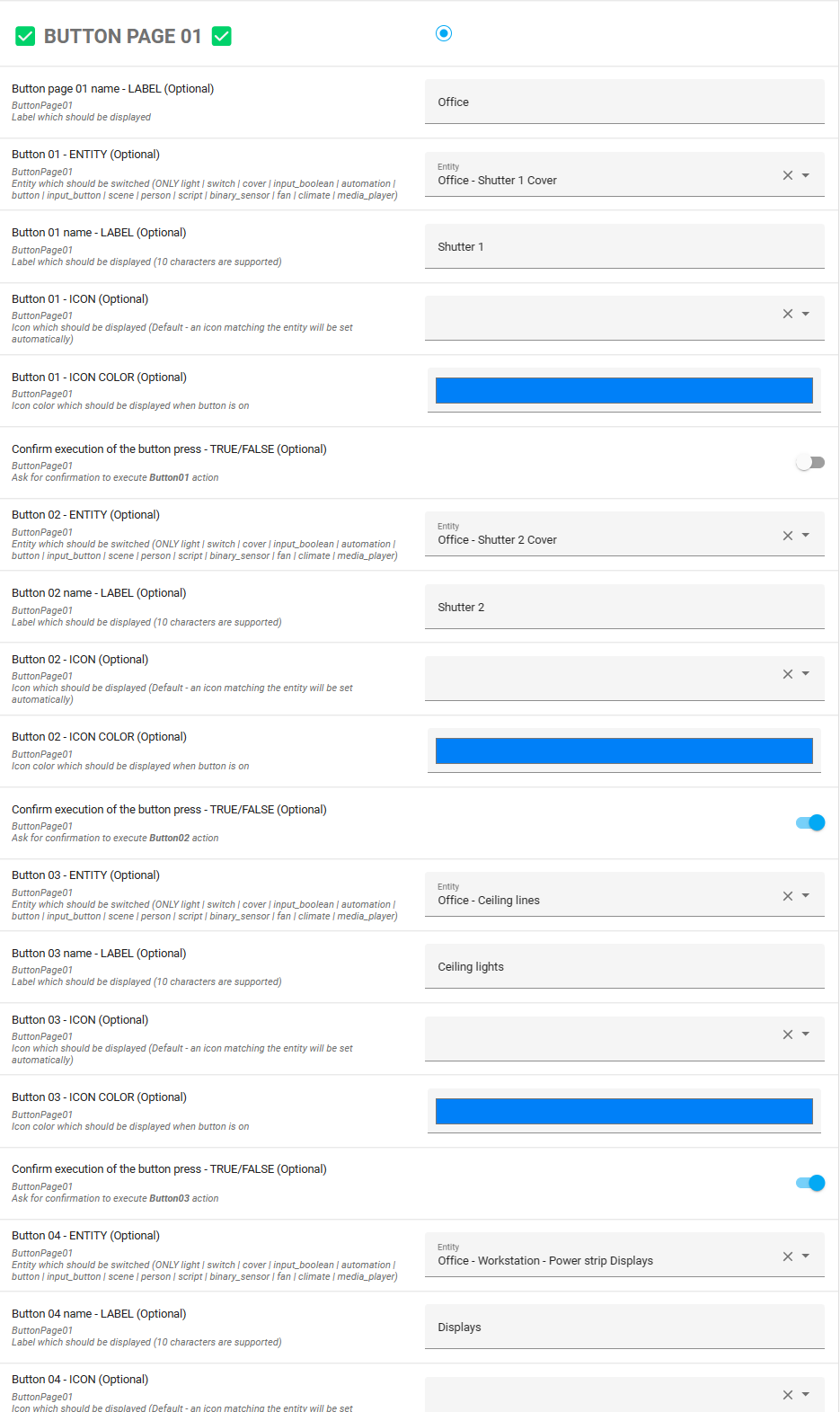Screen dimensions: 840x1412
Task: Click the Ceiling lights label field
Action: 623,967
